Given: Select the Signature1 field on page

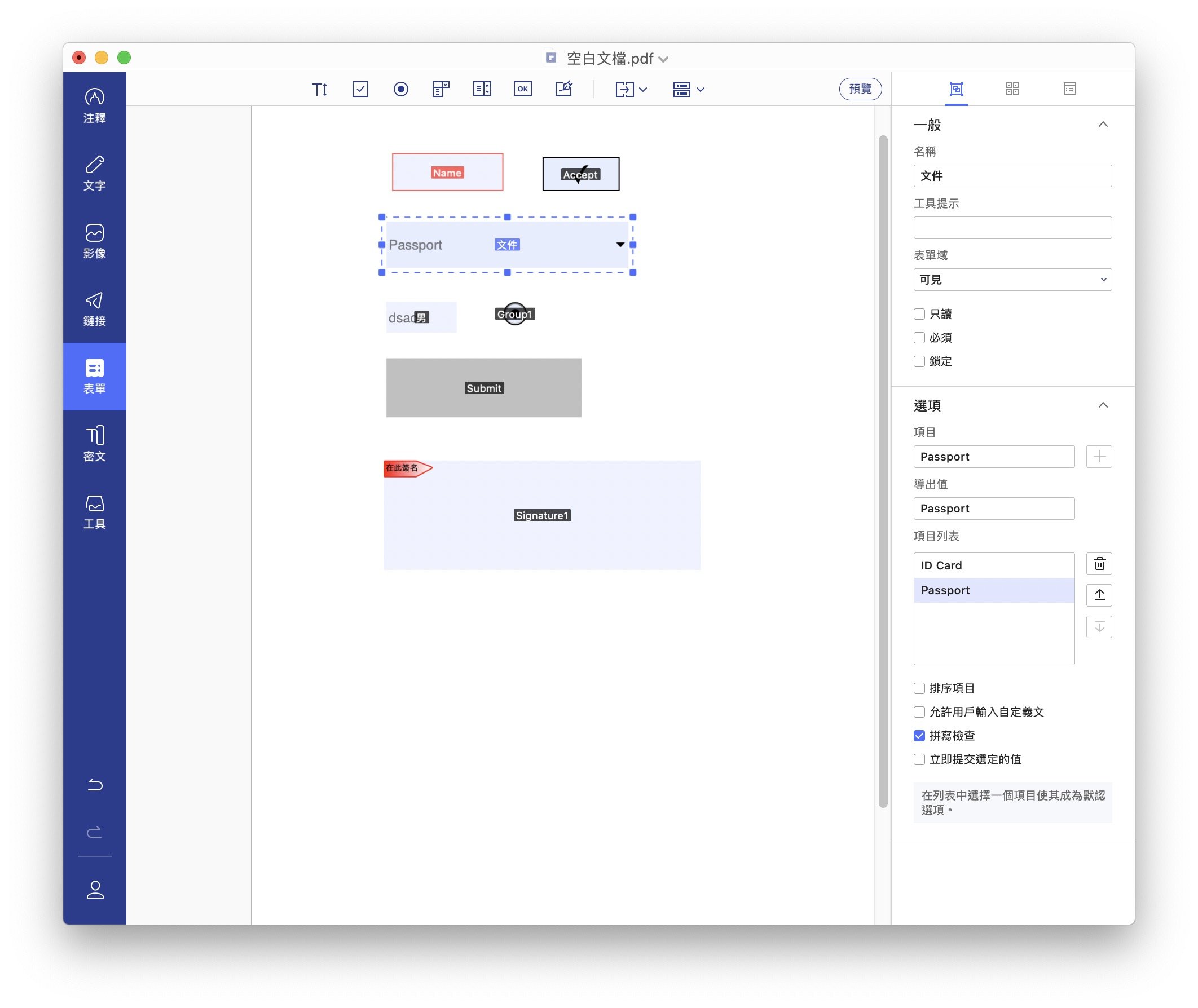Looking at the screenshot, I should click(542, 515).
